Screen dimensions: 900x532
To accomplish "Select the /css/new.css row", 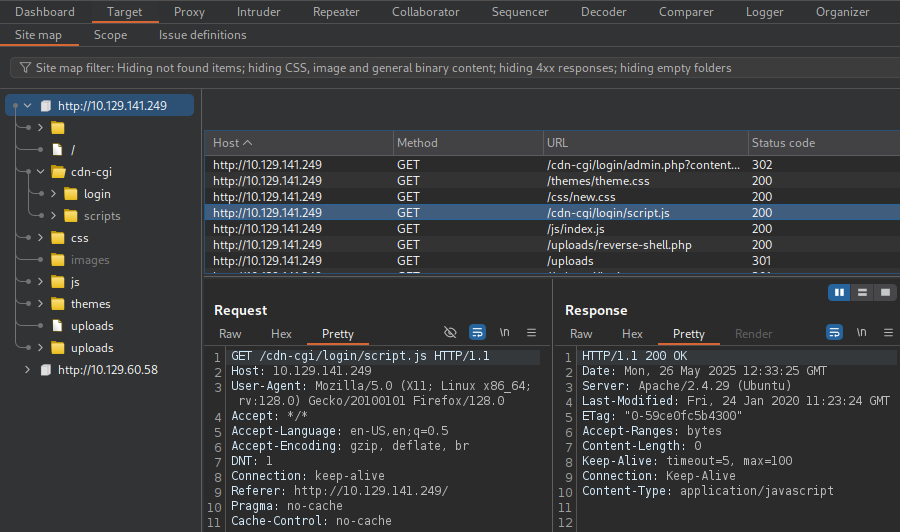I will coord(552,197).
